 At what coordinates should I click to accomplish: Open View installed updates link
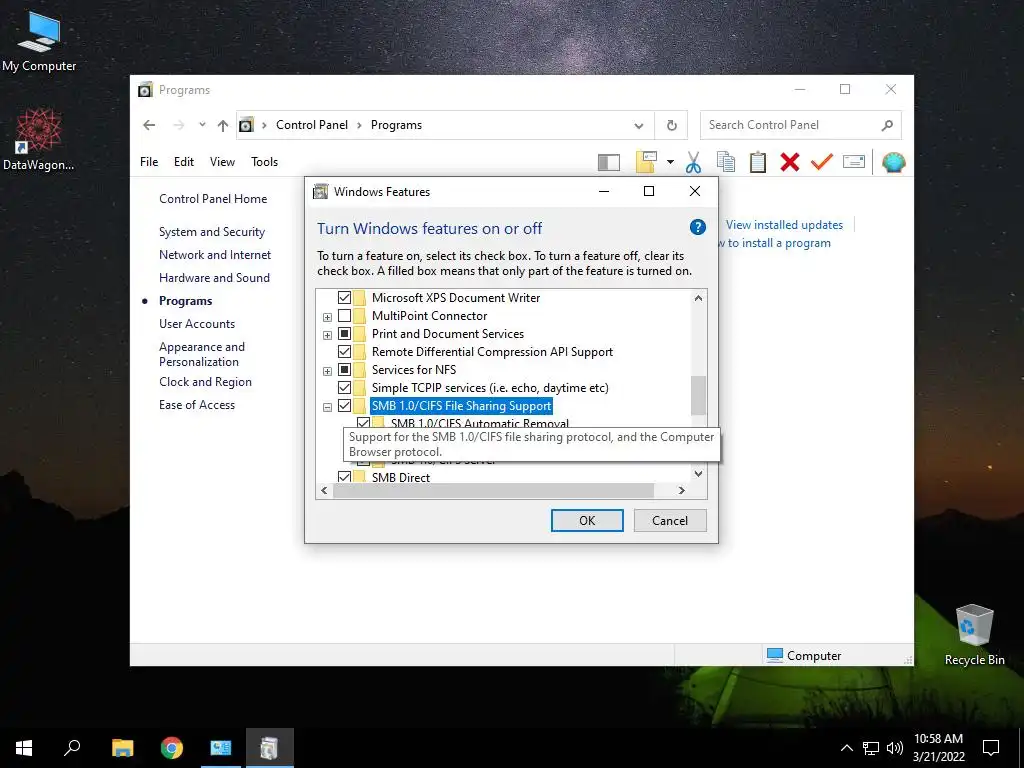(x=784, y=225)
